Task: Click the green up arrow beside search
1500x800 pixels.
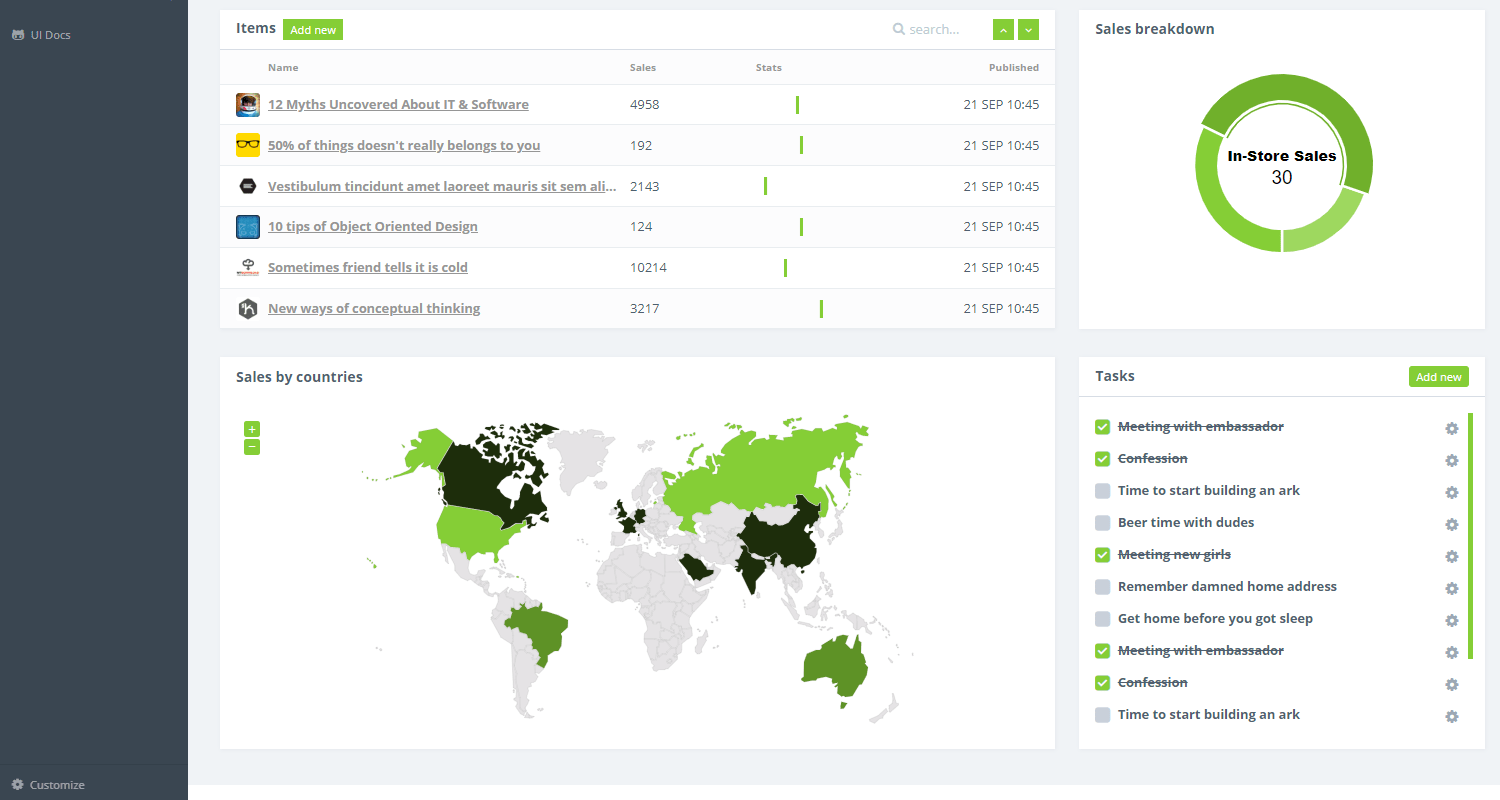Action: point(1002,29)
